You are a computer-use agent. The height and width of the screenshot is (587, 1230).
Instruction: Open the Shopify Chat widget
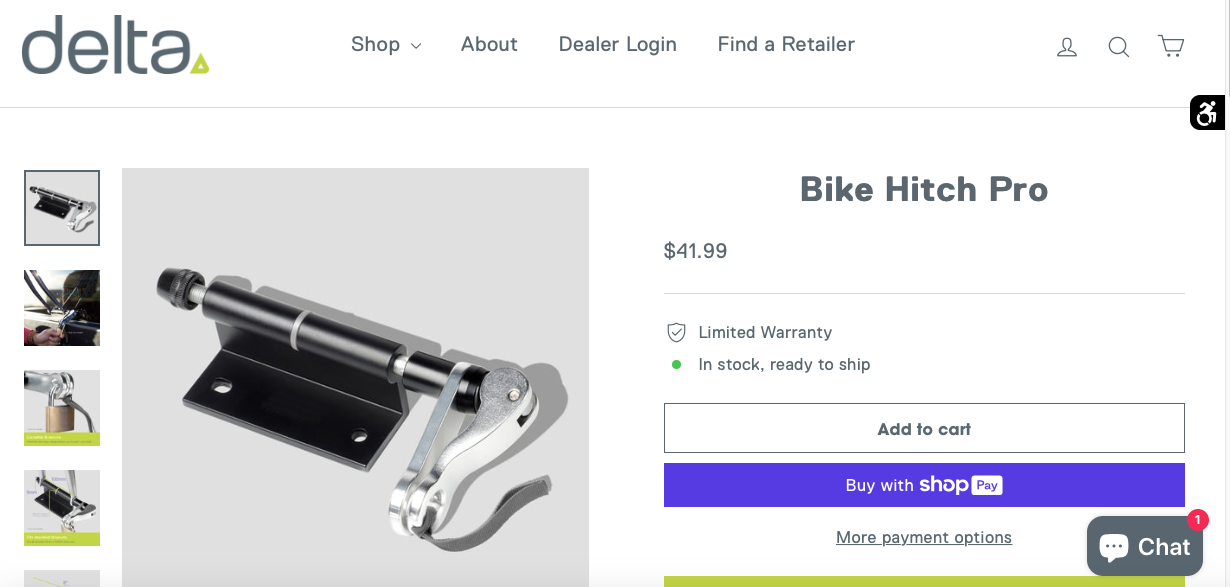tap(1144, 546)
